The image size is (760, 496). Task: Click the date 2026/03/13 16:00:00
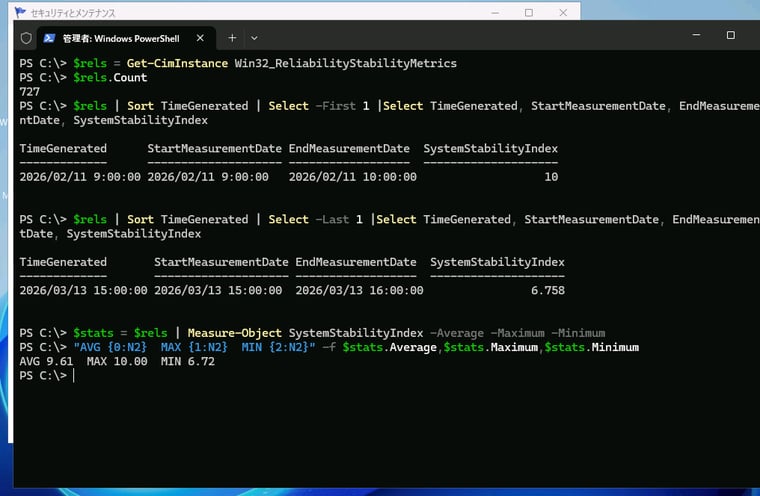(359, 290)
